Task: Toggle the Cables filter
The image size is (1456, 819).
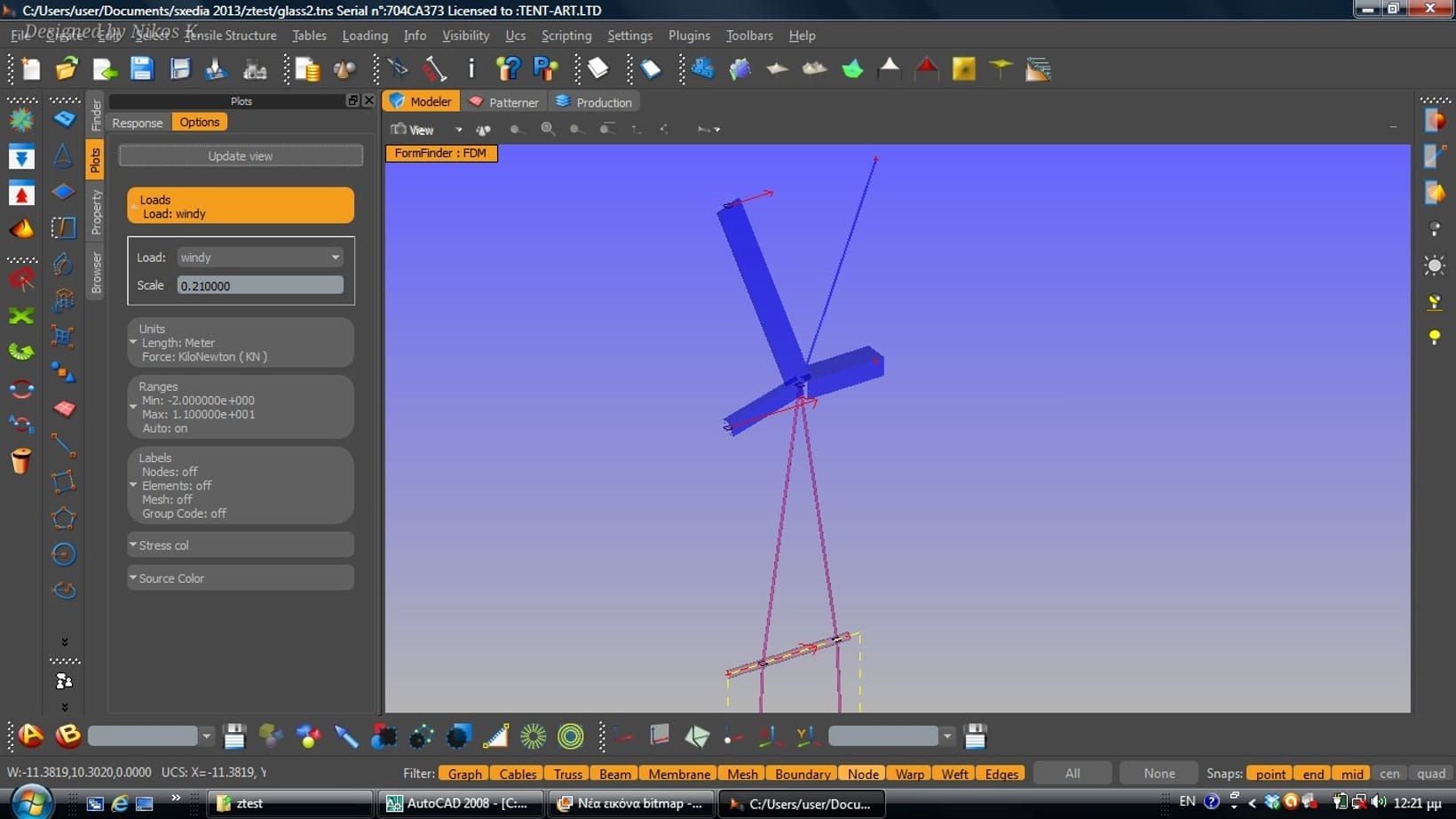Action: pos(518,774)
